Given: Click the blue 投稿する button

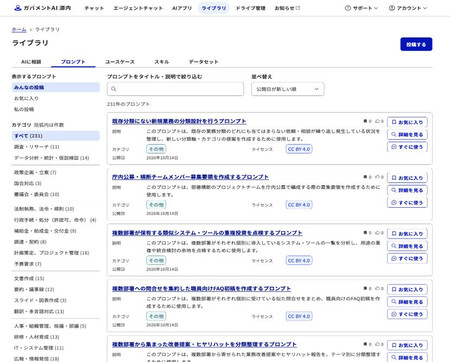Looking at the screenshot, I should point(416,44).
